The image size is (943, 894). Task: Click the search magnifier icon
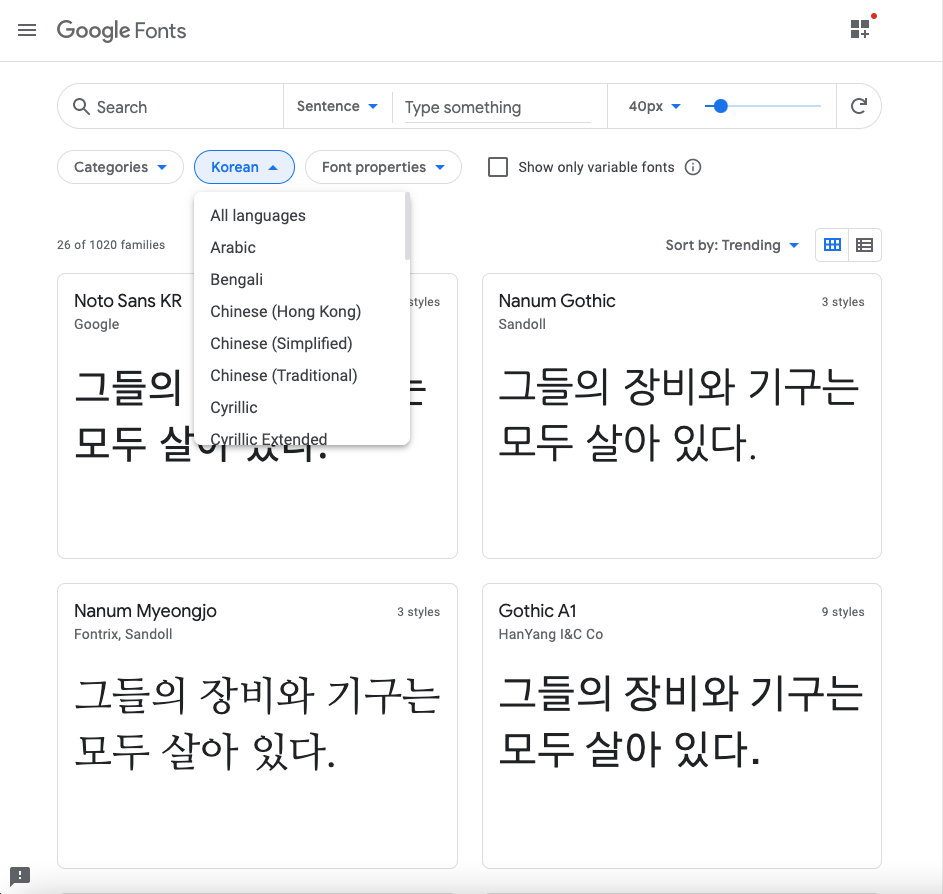tap(81, 106)
